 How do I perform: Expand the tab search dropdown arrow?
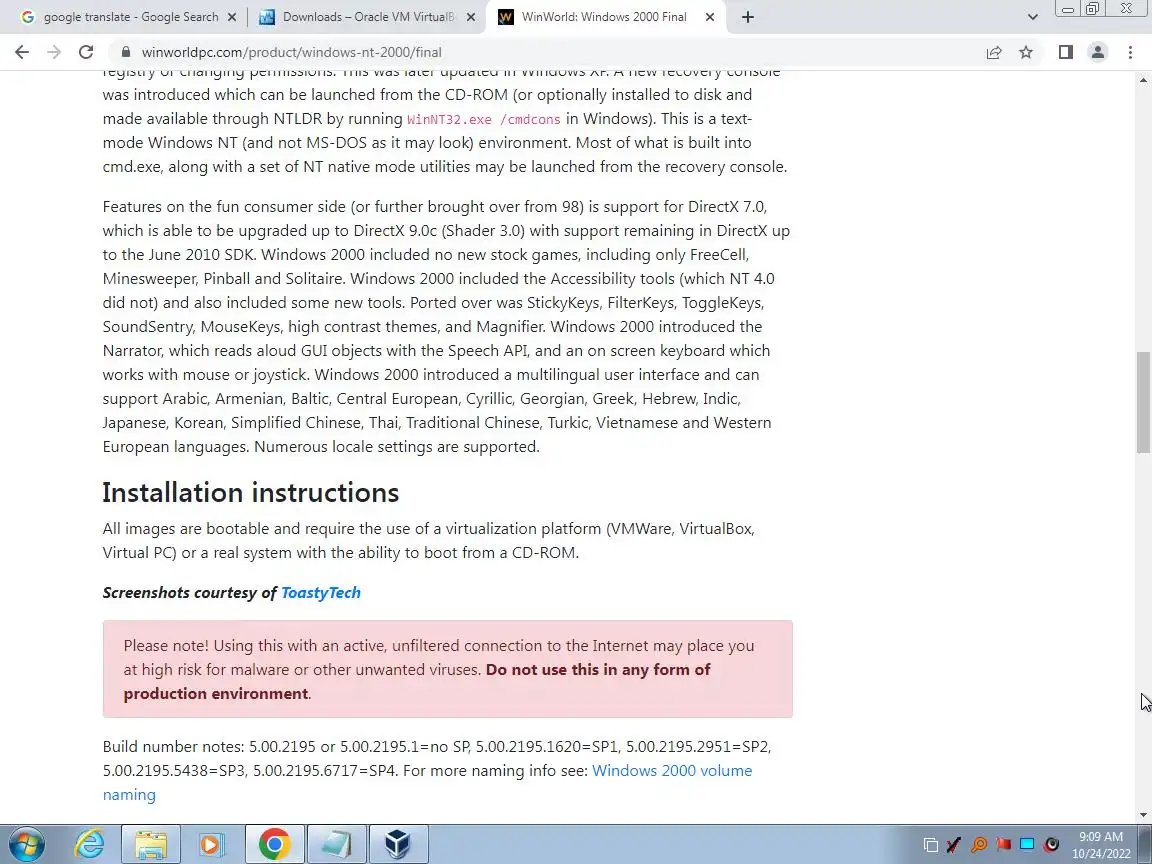click(x=1032, y=17)
